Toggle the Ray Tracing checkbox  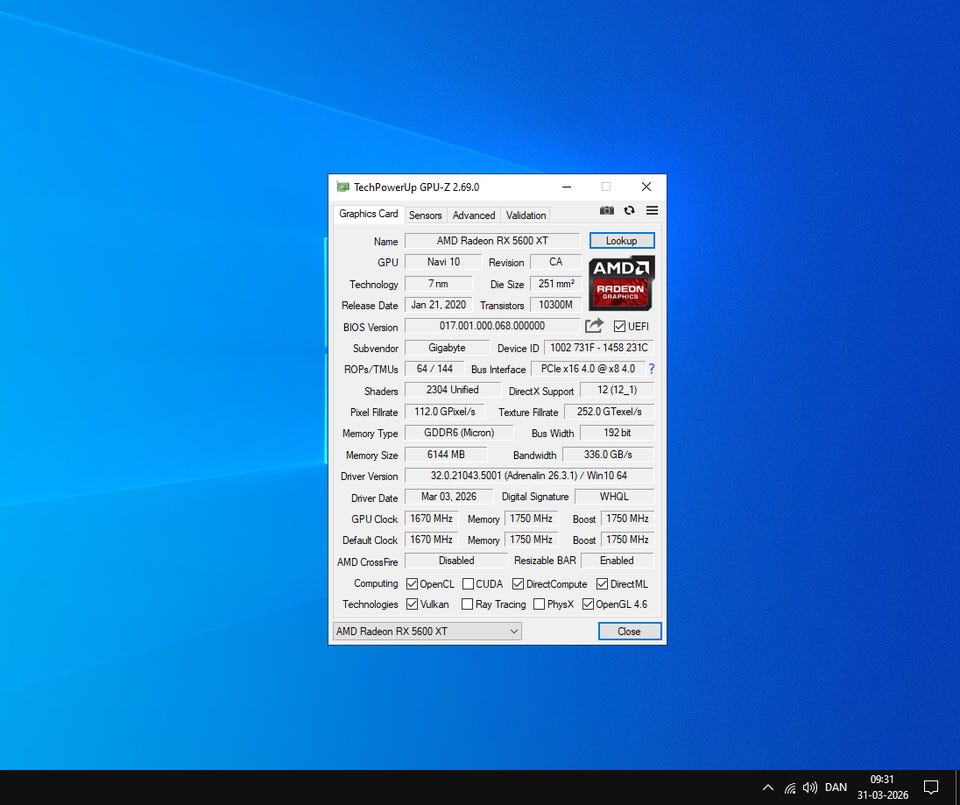coord(468,604)
